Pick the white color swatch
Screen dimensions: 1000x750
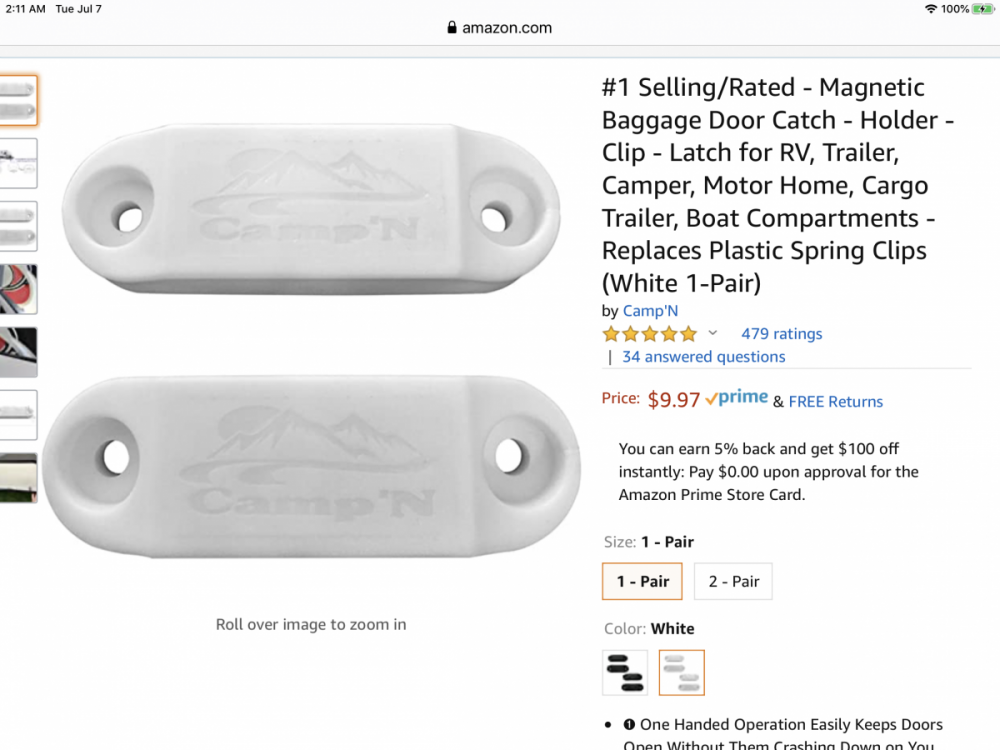681,672
